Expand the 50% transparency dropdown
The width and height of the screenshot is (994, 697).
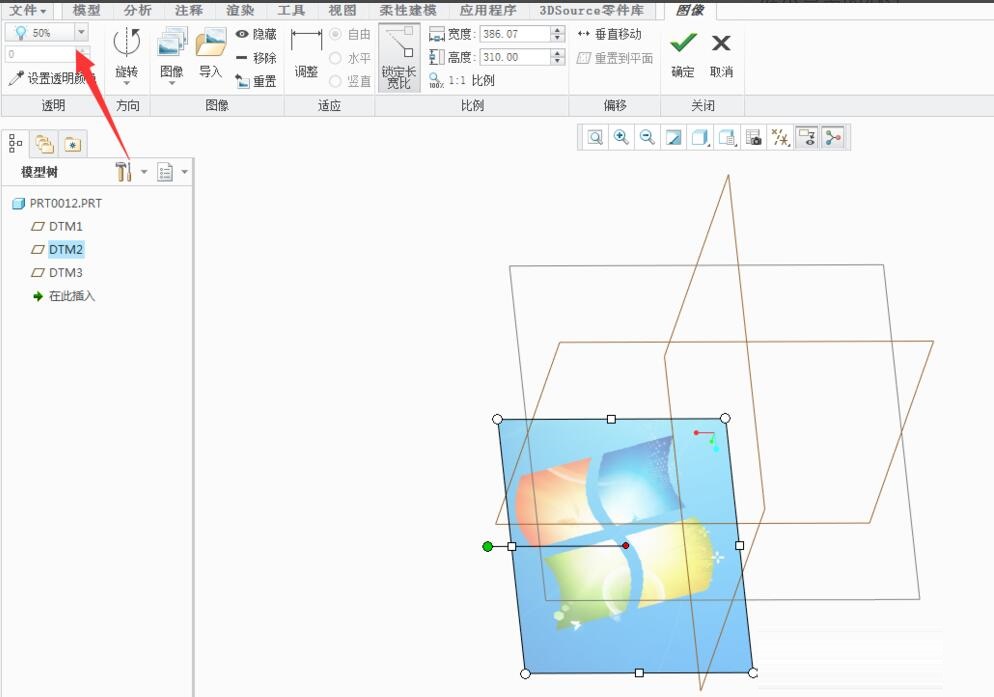pos(82,33)
